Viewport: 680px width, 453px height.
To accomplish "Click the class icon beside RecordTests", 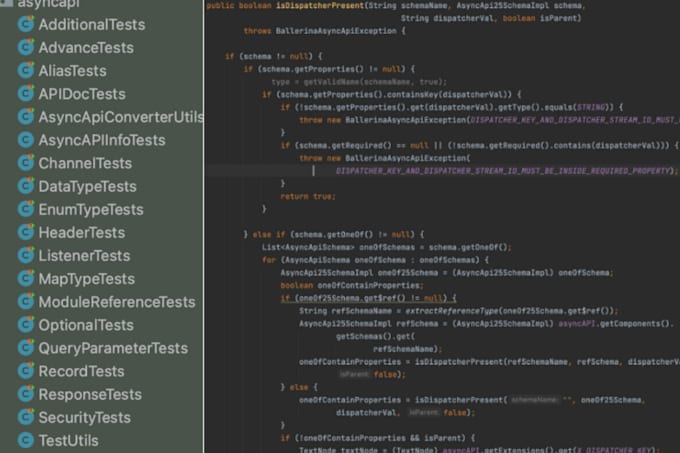I will pyautogui.click(x=26, y=371).
